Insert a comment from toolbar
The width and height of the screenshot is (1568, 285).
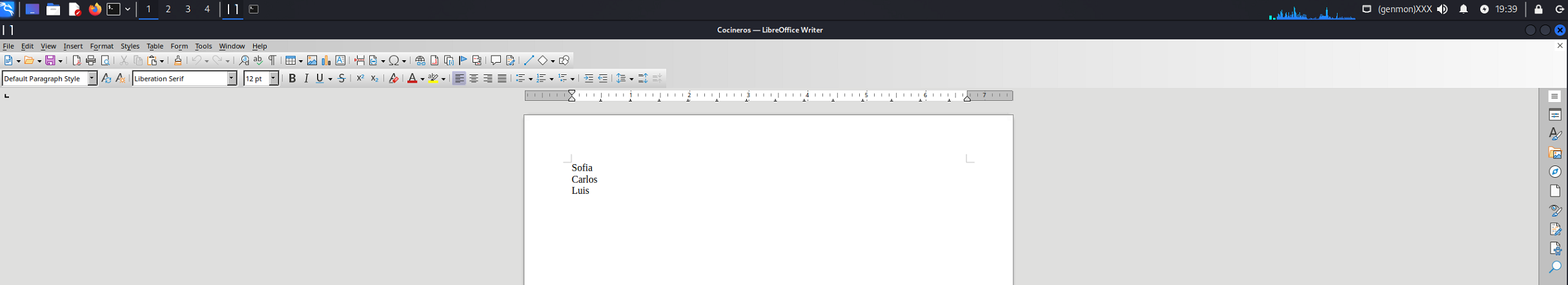click(x=495, y=61)
